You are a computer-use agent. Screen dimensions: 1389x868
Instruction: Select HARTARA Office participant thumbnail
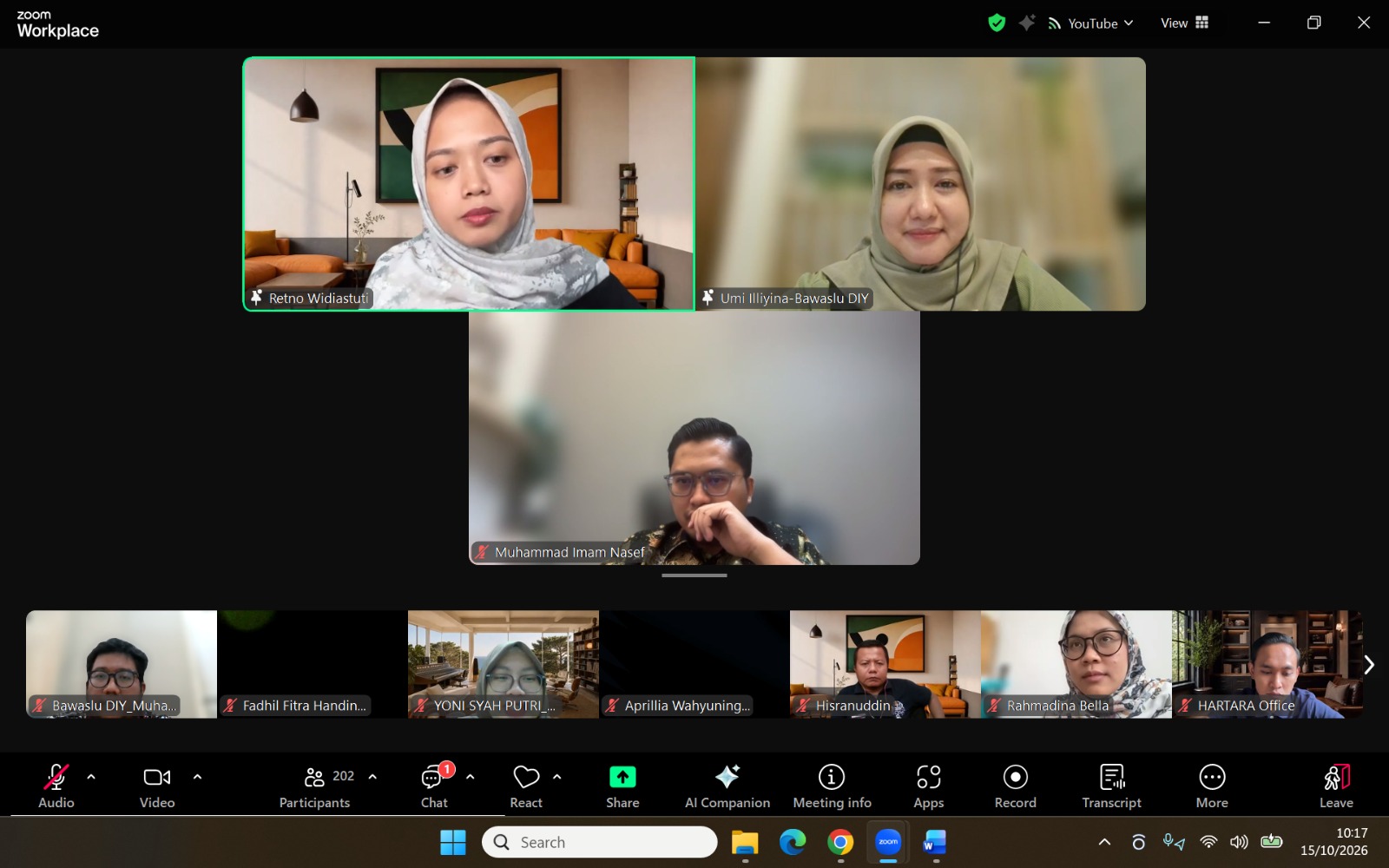point(1267,664)
